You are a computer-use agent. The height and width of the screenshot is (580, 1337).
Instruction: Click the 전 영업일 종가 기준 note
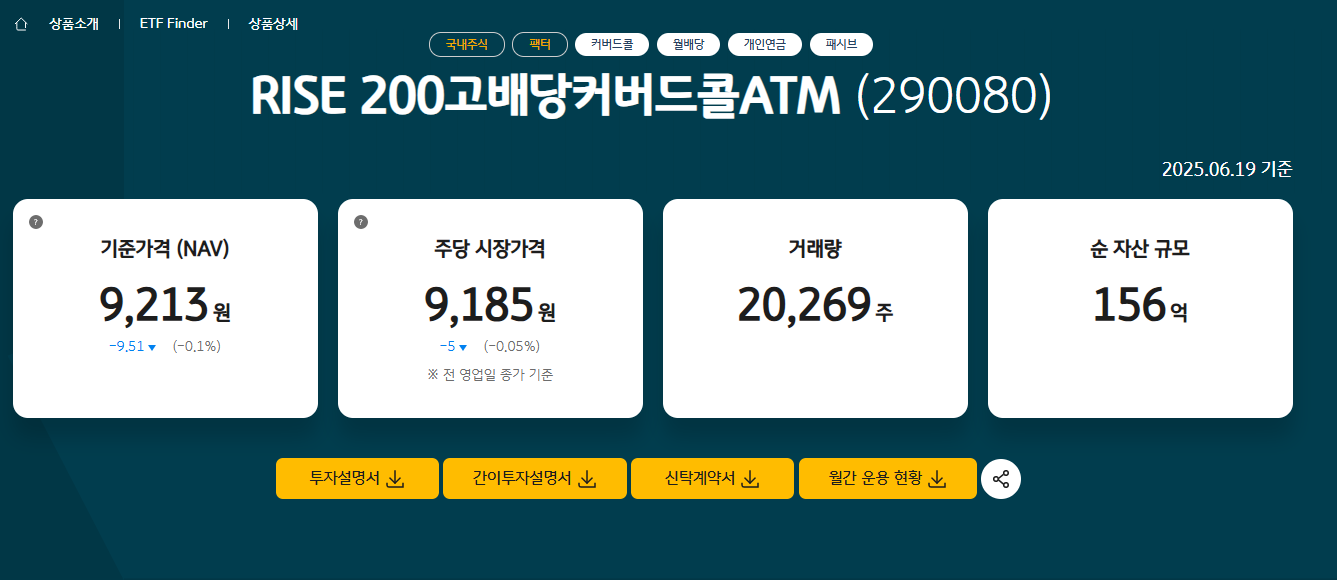pos(490,375)
